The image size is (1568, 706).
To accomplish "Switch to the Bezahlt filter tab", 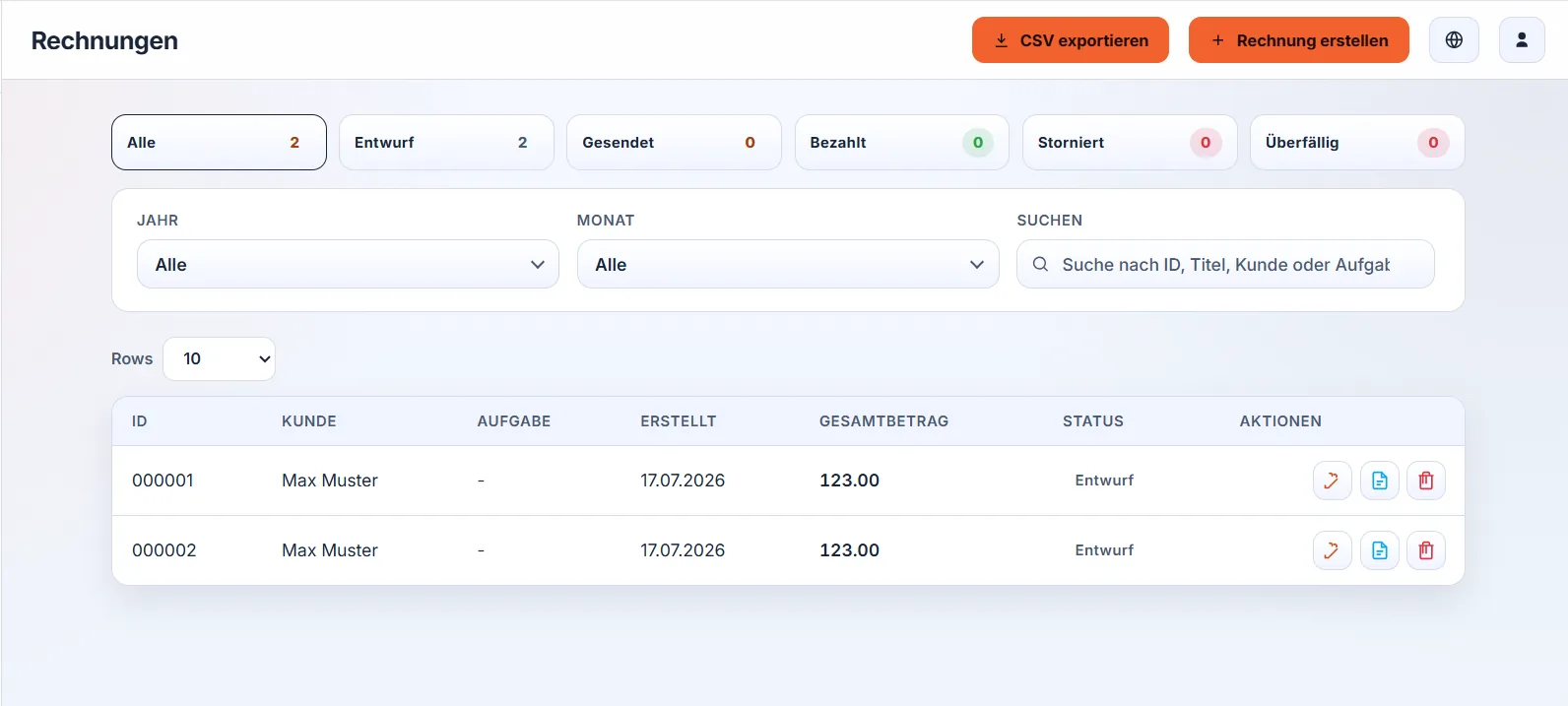I will click(902, 143).
